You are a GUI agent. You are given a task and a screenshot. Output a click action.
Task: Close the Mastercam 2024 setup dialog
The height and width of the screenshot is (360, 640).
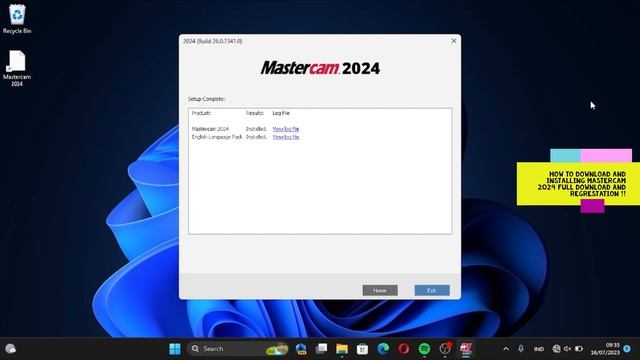click(x=453, y=41)
